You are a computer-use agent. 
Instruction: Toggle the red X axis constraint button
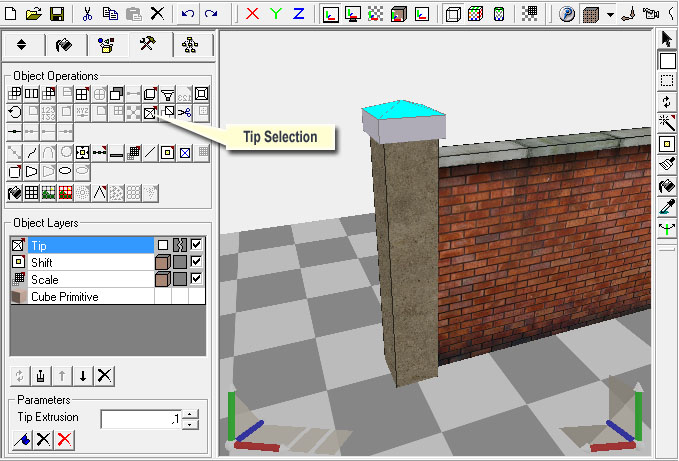point(252,14)
